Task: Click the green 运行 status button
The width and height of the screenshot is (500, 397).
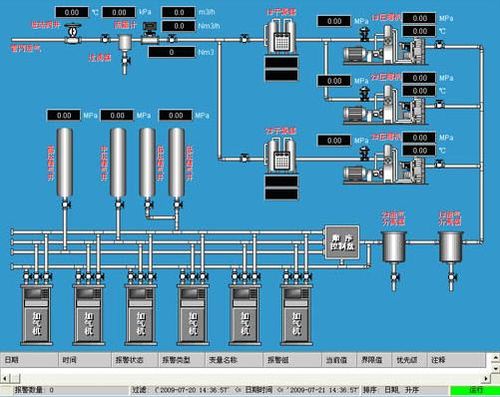Action: tap(475, 390)
